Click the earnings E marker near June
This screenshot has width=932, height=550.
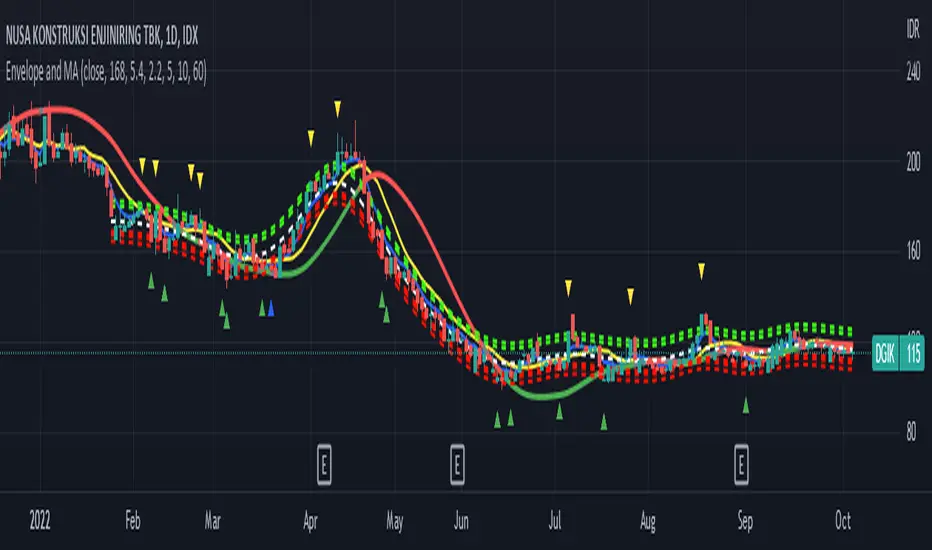[457, 464]
